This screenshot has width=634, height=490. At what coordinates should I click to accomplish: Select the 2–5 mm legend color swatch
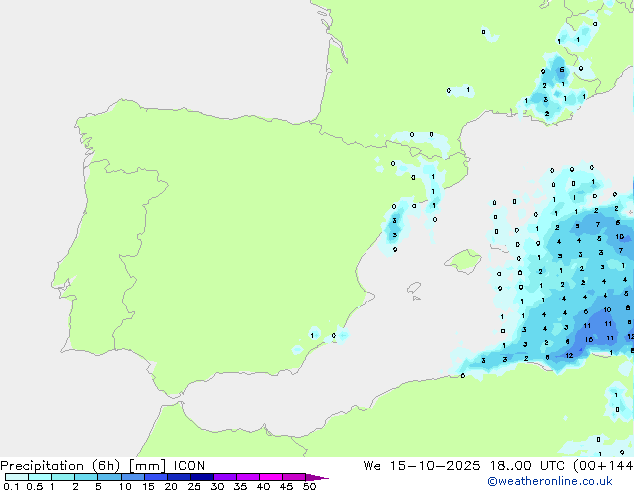[x=86, y=477]
